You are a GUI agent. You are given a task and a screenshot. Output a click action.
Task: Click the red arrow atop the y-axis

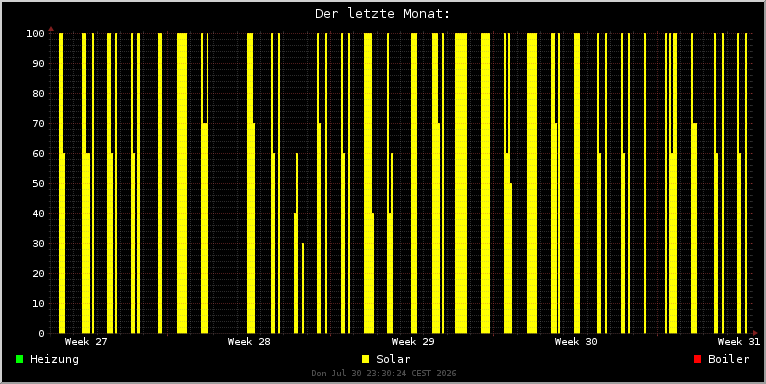(51, 29)
